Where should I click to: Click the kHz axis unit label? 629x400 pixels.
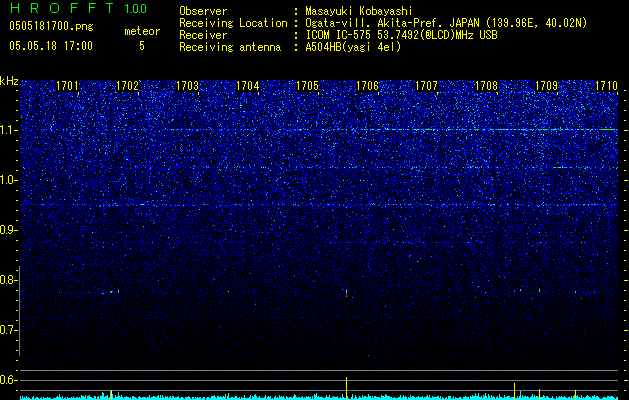coord(9,81)
